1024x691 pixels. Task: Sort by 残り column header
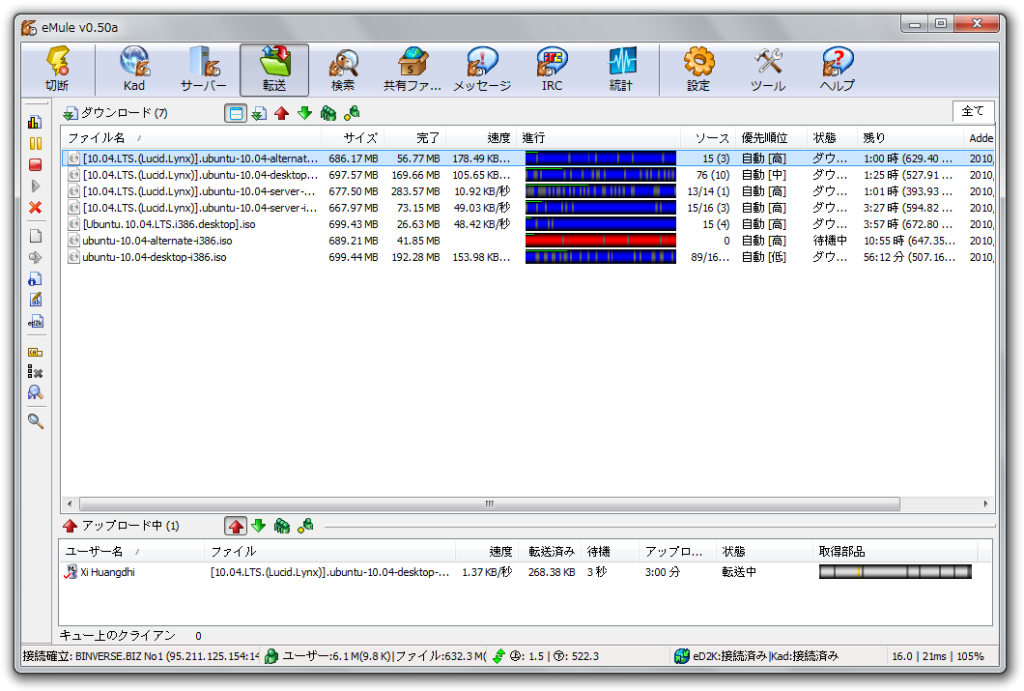[909, 138]
